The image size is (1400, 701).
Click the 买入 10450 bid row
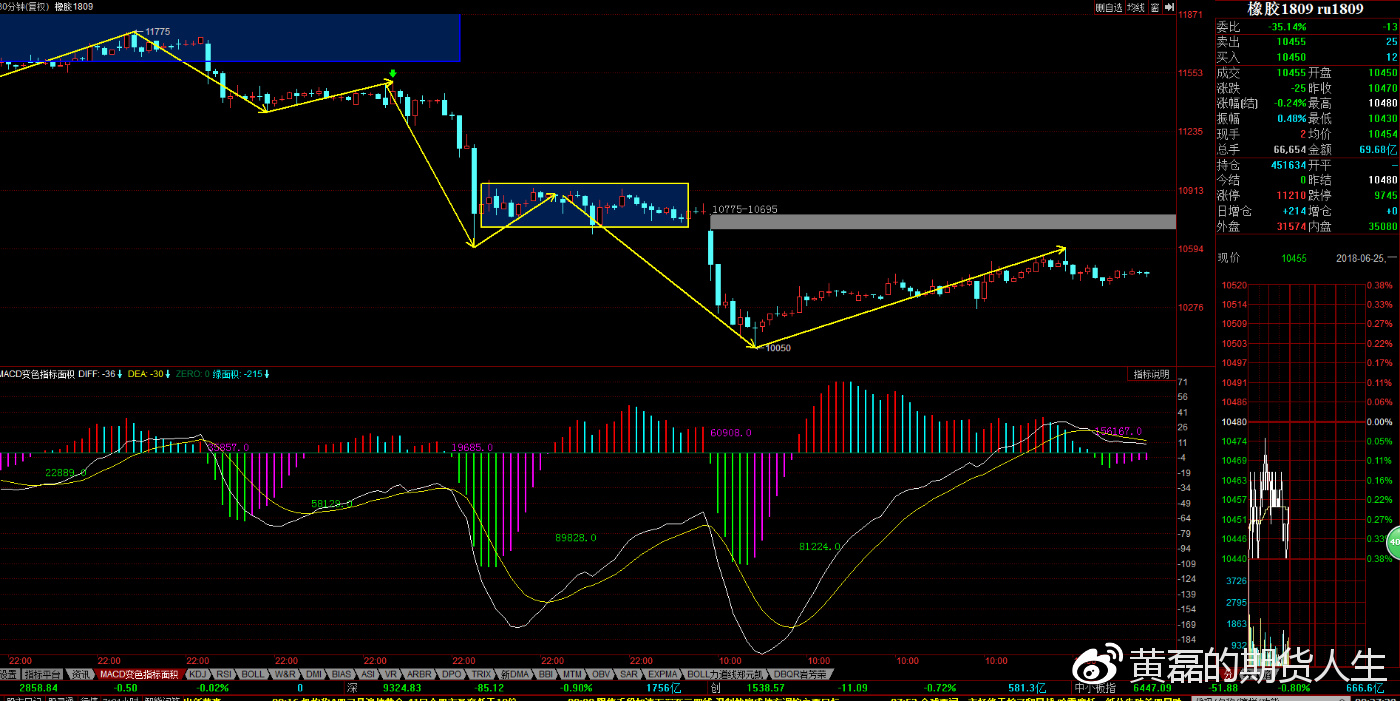[1305, 57]
